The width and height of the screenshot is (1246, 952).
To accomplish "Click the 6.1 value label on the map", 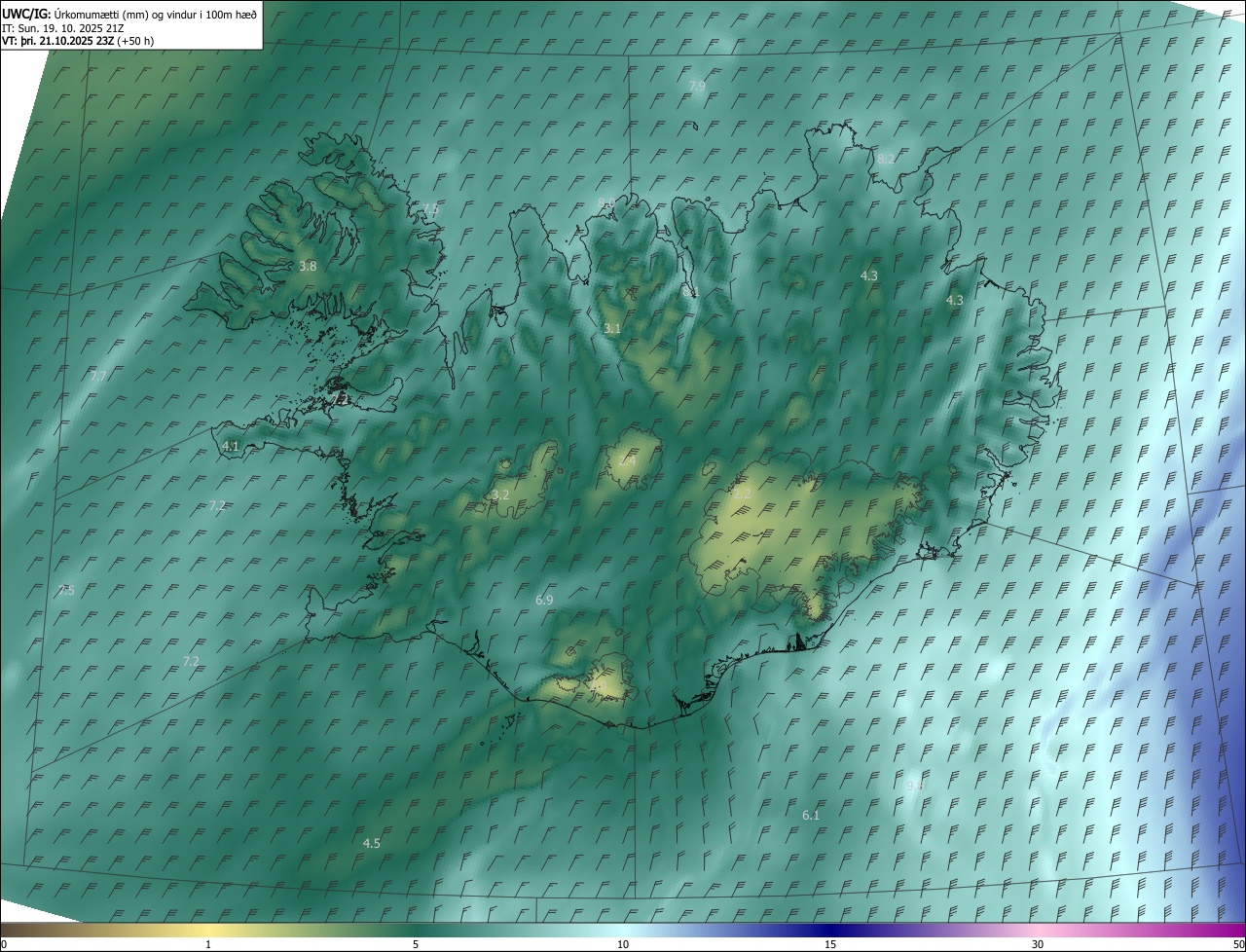I will [x=811, y=815].
